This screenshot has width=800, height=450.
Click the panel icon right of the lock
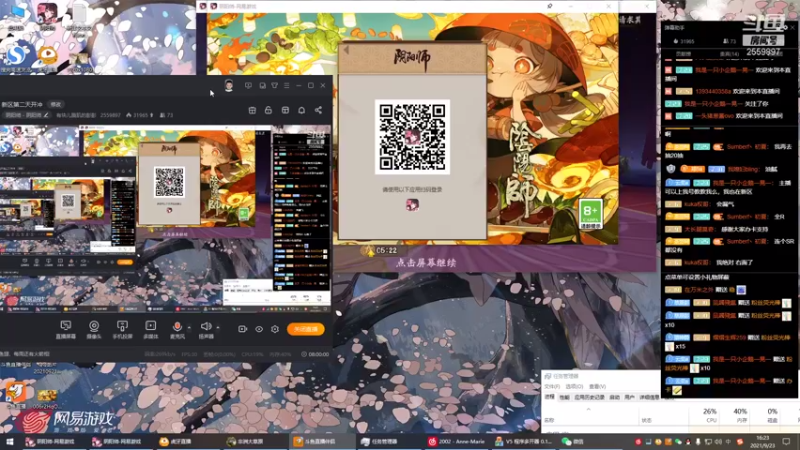[x=285, y=110]
